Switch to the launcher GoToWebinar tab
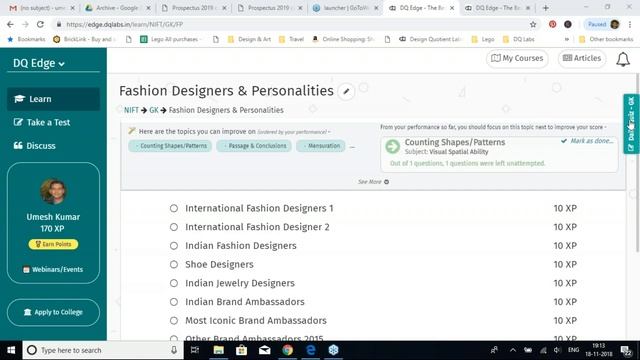This screenshot has width=640, height=360. [x=345, y=8]
